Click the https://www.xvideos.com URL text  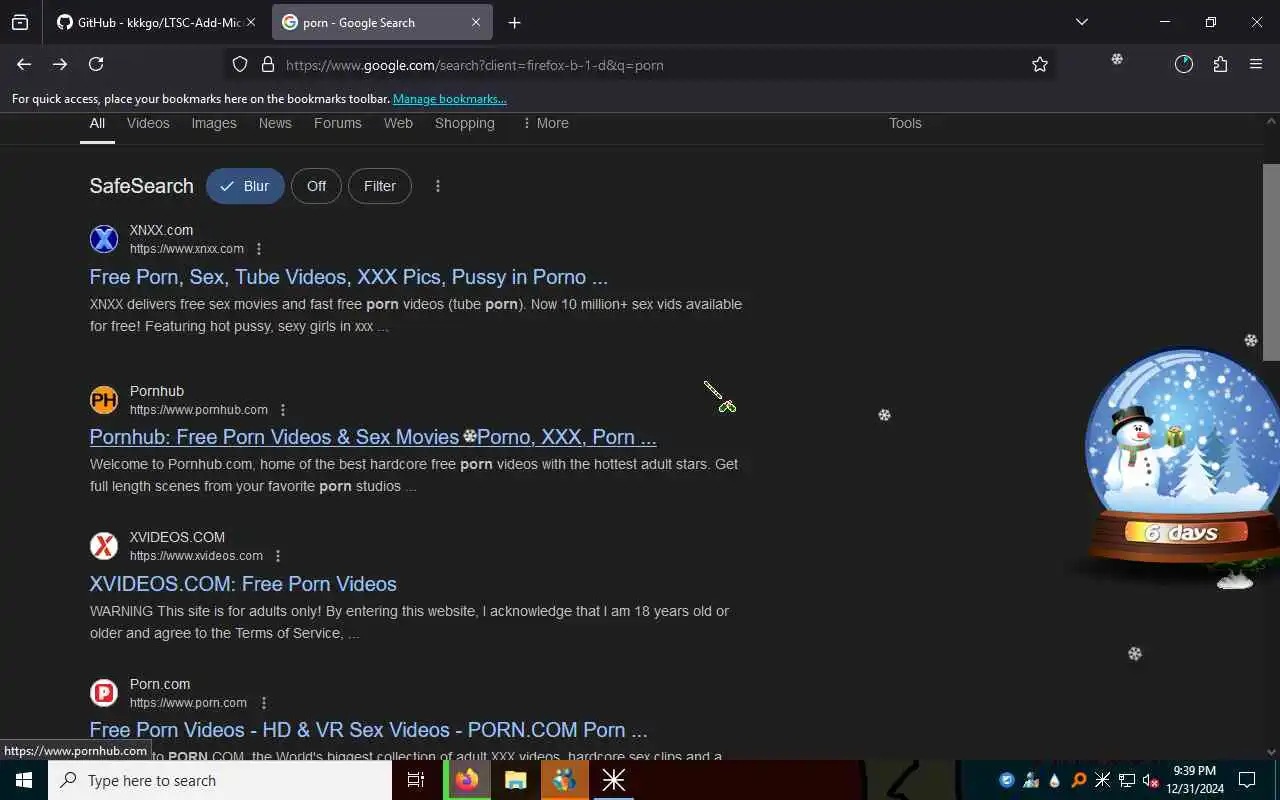coord(196,556)
